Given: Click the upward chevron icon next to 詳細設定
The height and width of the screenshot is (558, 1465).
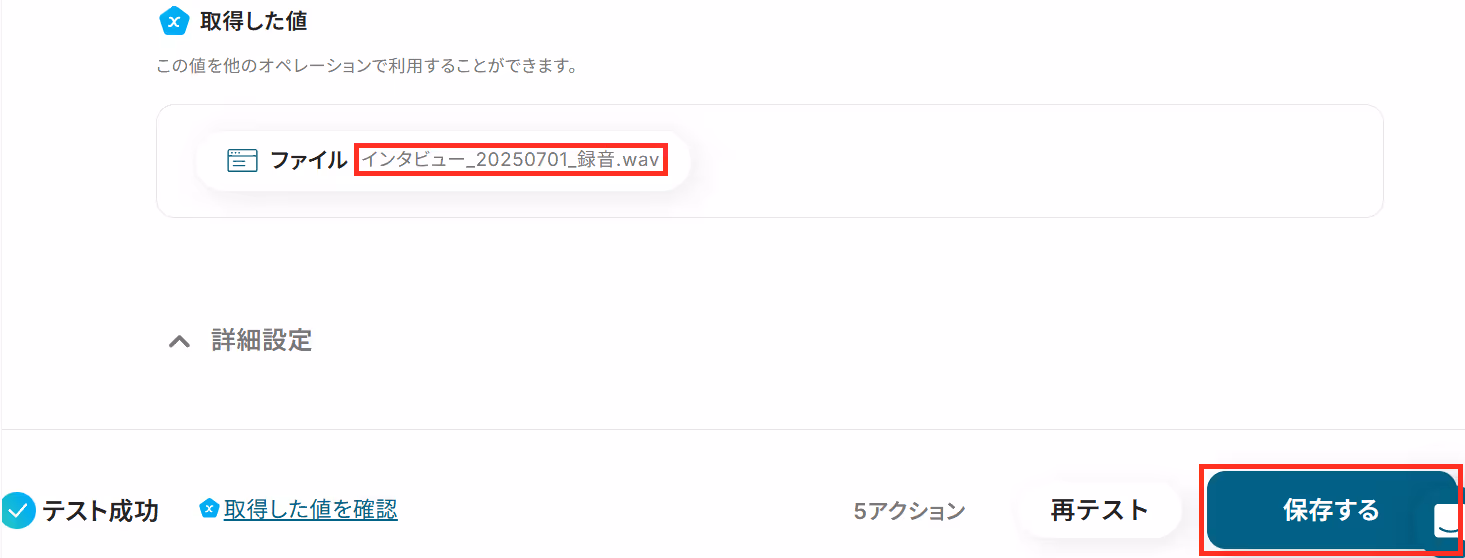Looking at the screenshot, I should tap(179, 341).
